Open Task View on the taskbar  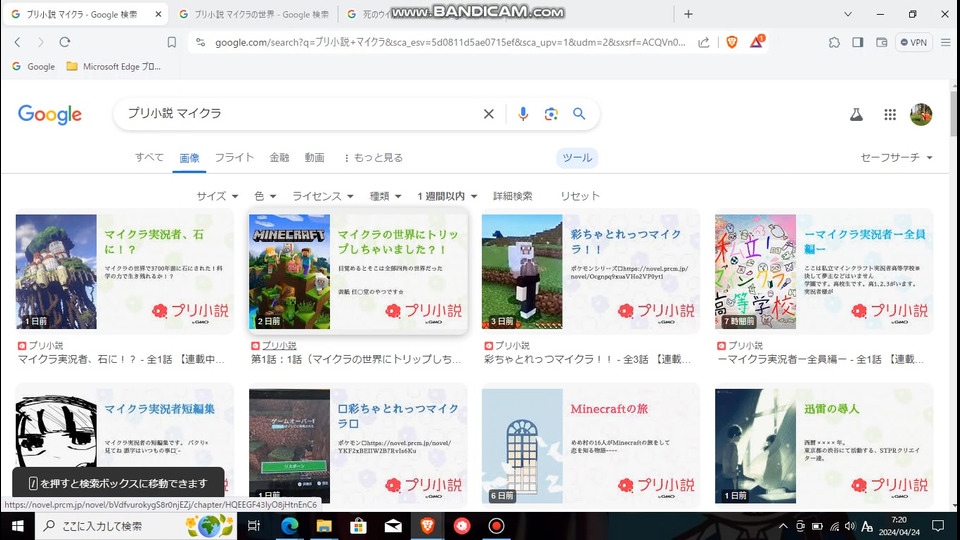[253, 526]
